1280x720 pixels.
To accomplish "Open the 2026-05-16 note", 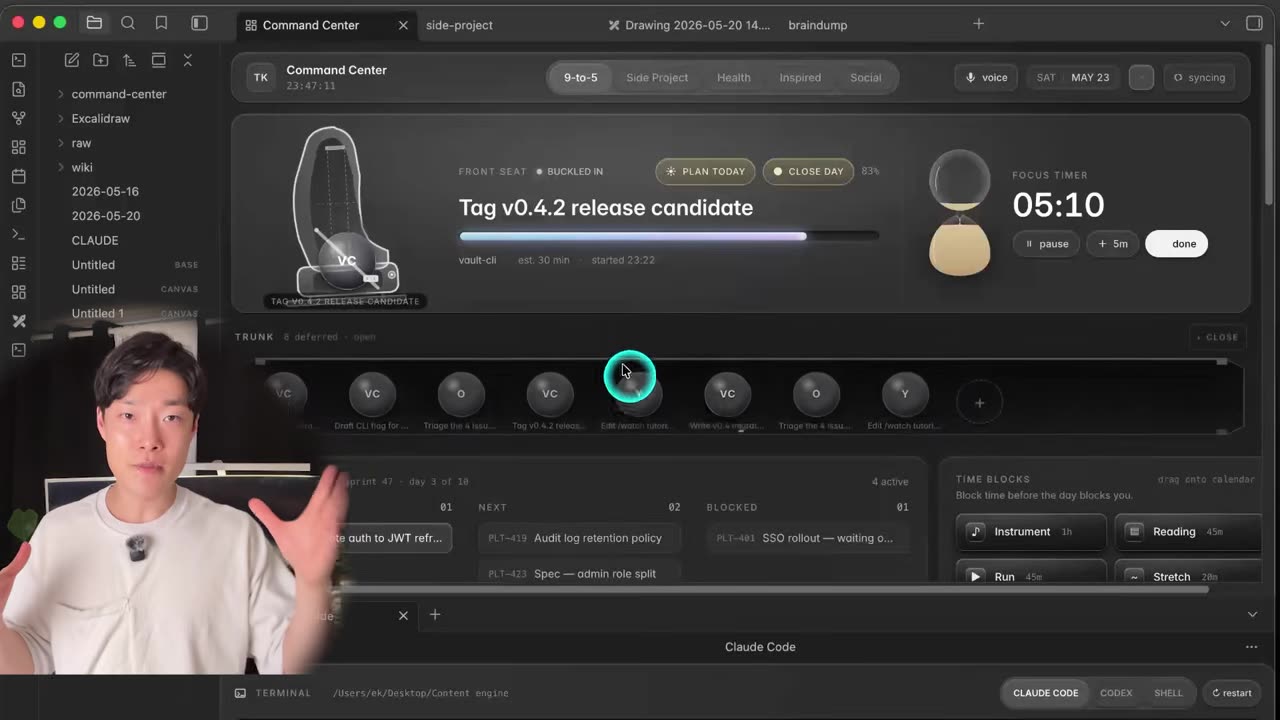I will [x=105, y=191].
